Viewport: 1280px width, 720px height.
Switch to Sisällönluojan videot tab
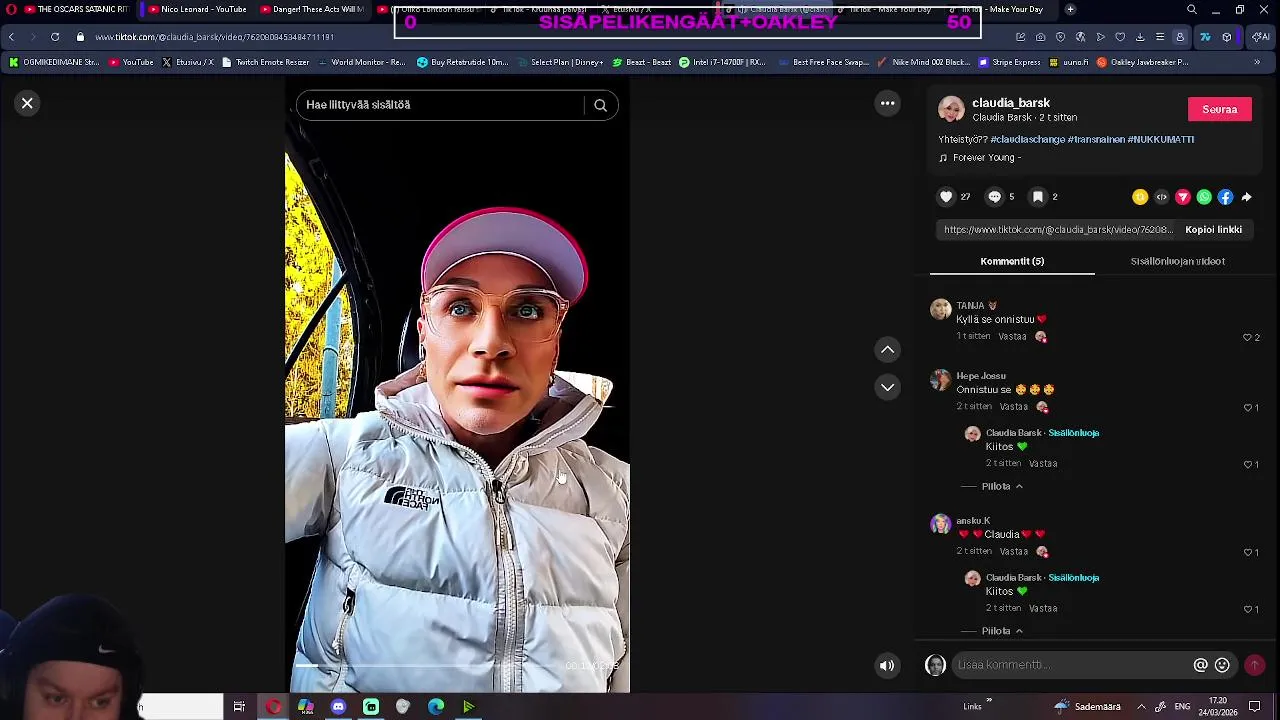1177,261
